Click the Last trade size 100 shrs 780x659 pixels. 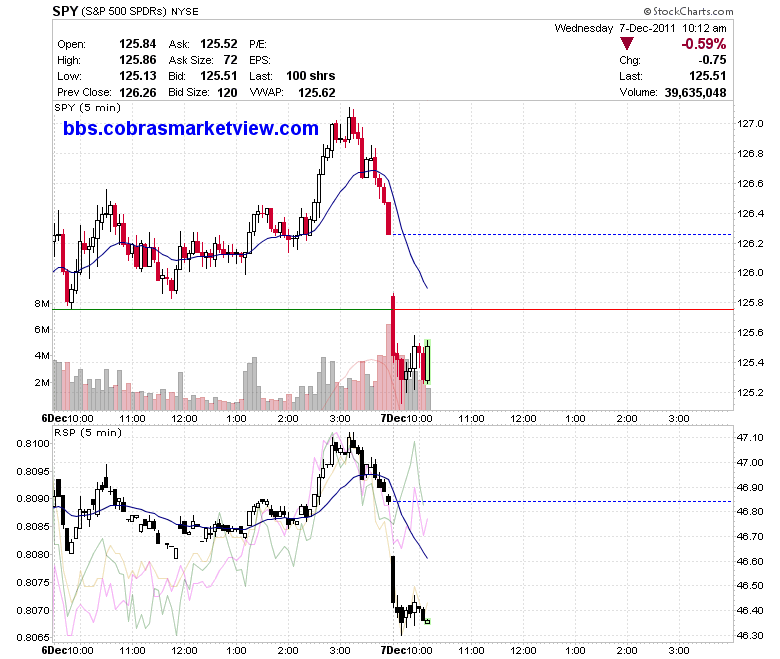310,76
